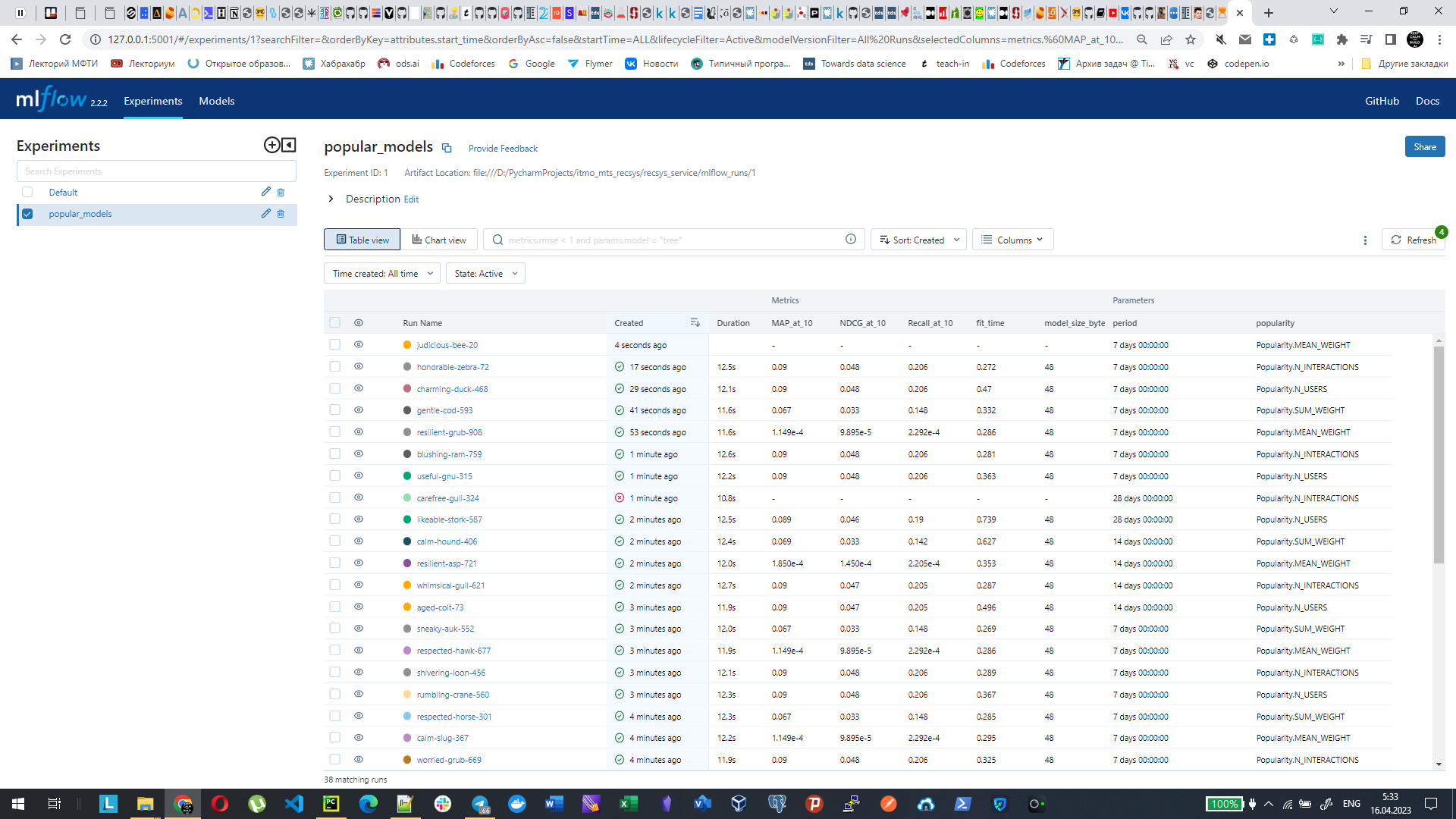Open the Models tab in header
The height and width of the screenshot is (819, 1456).
216,101
